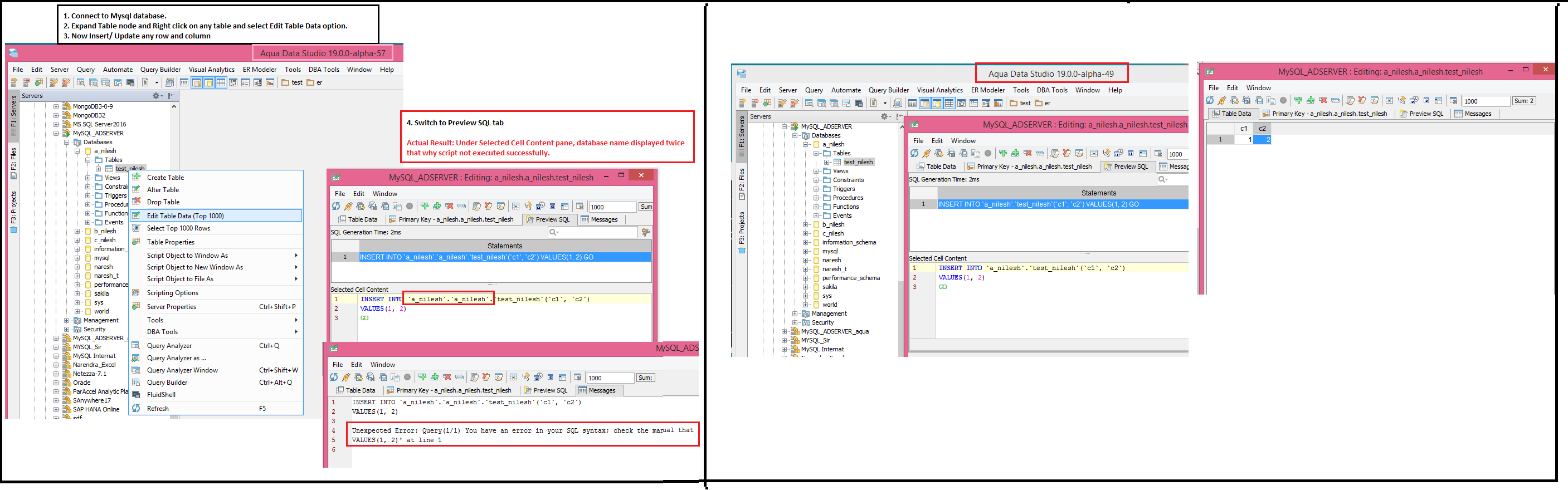This screenshot has height=490, width=1568.
Task: Click the Create Table green plus icon in context menu
Action: tap(137, 177)
